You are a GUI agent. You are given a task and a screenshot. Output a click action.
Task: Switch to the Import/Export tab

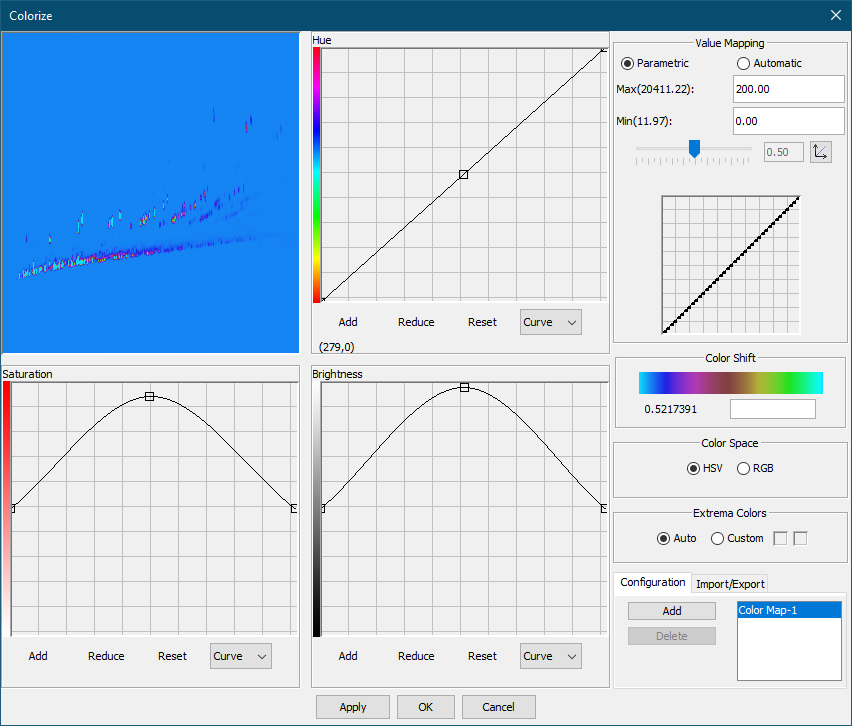[x=729, y=583]
